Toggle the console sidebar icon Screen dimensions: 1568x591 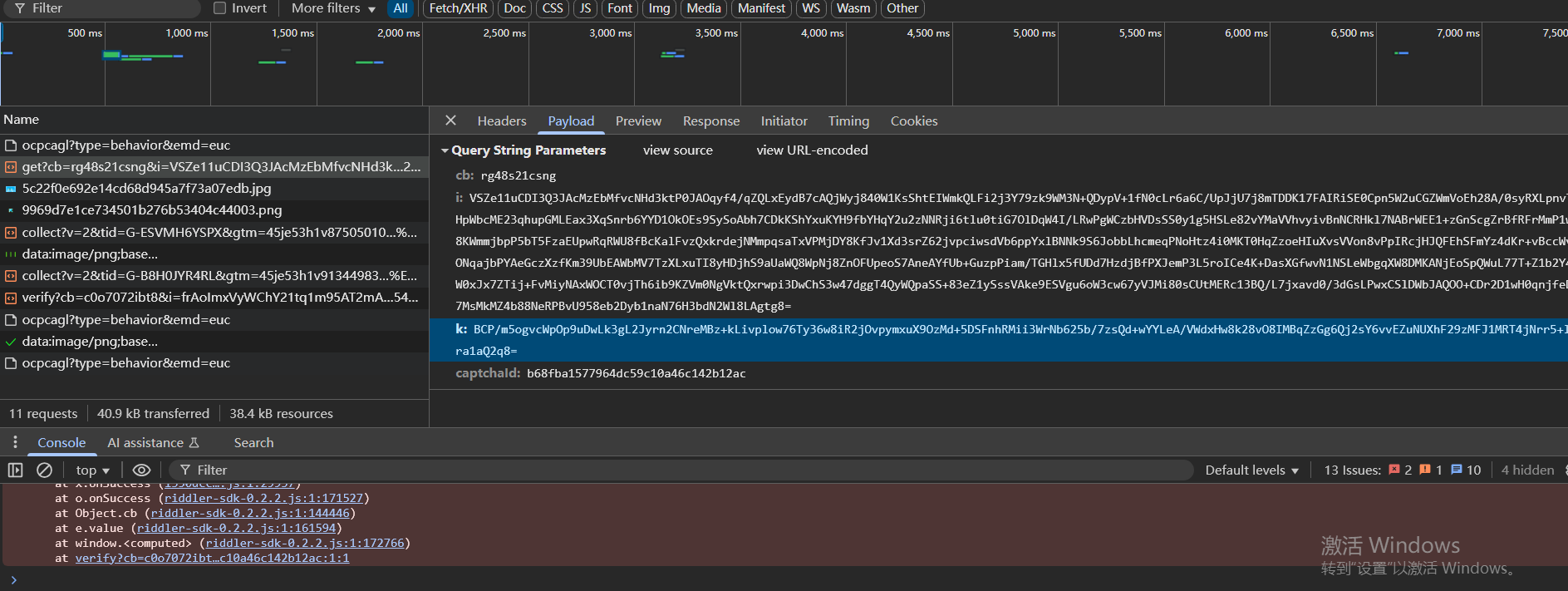[15, 470]
